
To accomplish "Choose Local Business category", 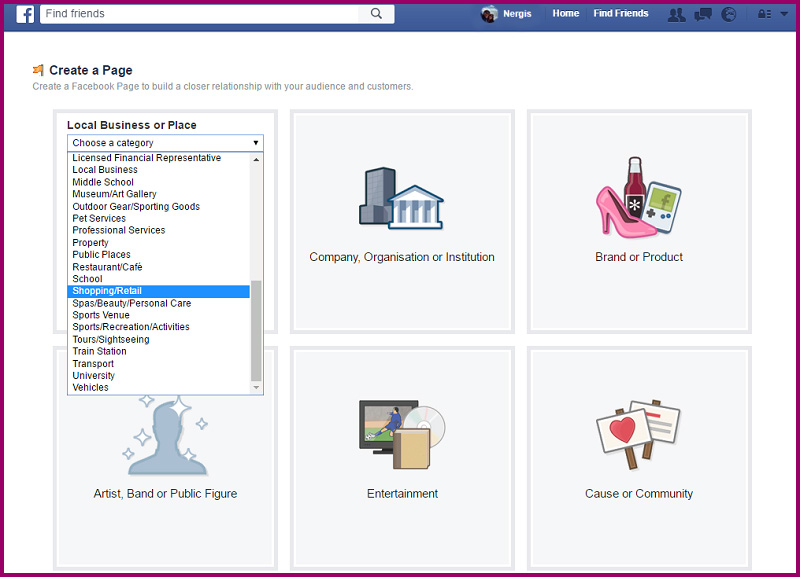I will [x=159, y=170].
